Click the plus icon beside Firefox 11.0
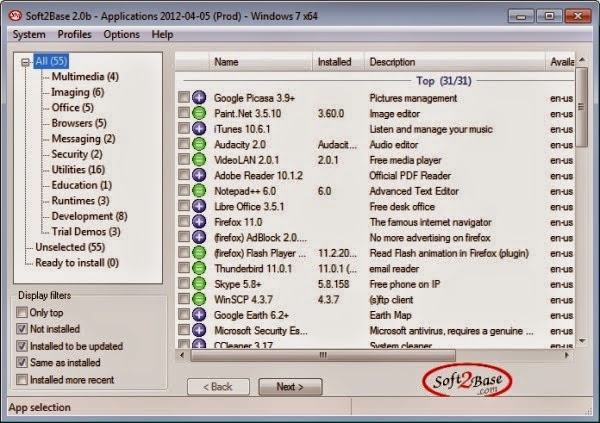The height and width of the screenshot is (423, 600). click(199, 221)
